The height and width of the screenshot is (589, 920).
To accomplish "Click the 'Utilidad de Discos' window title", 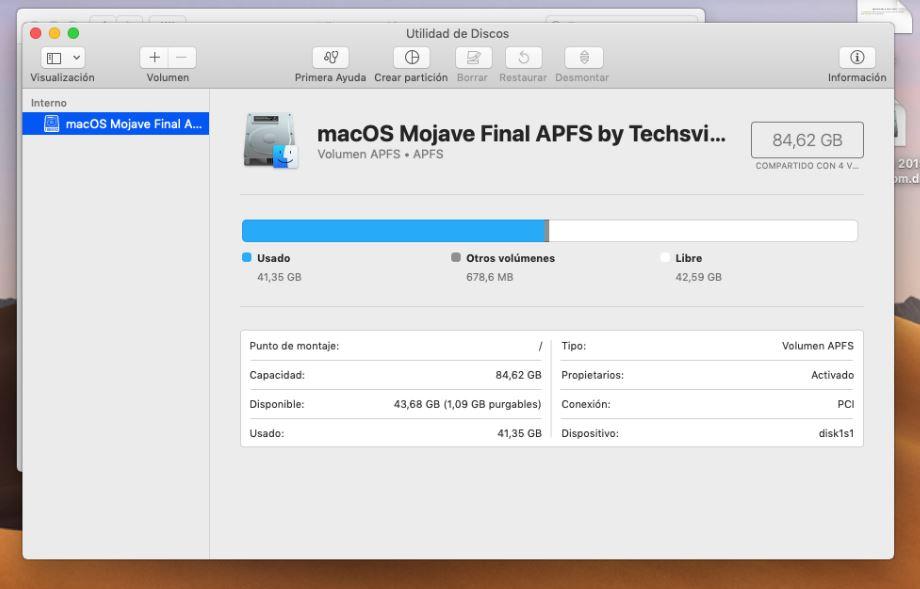I will [x=458, y=33].
